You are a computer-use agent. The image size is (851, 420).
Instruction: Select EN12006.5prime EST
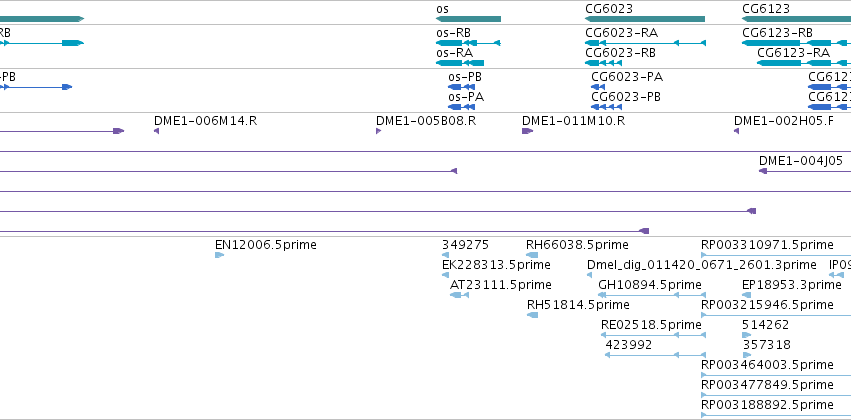(x=219, y=255)
